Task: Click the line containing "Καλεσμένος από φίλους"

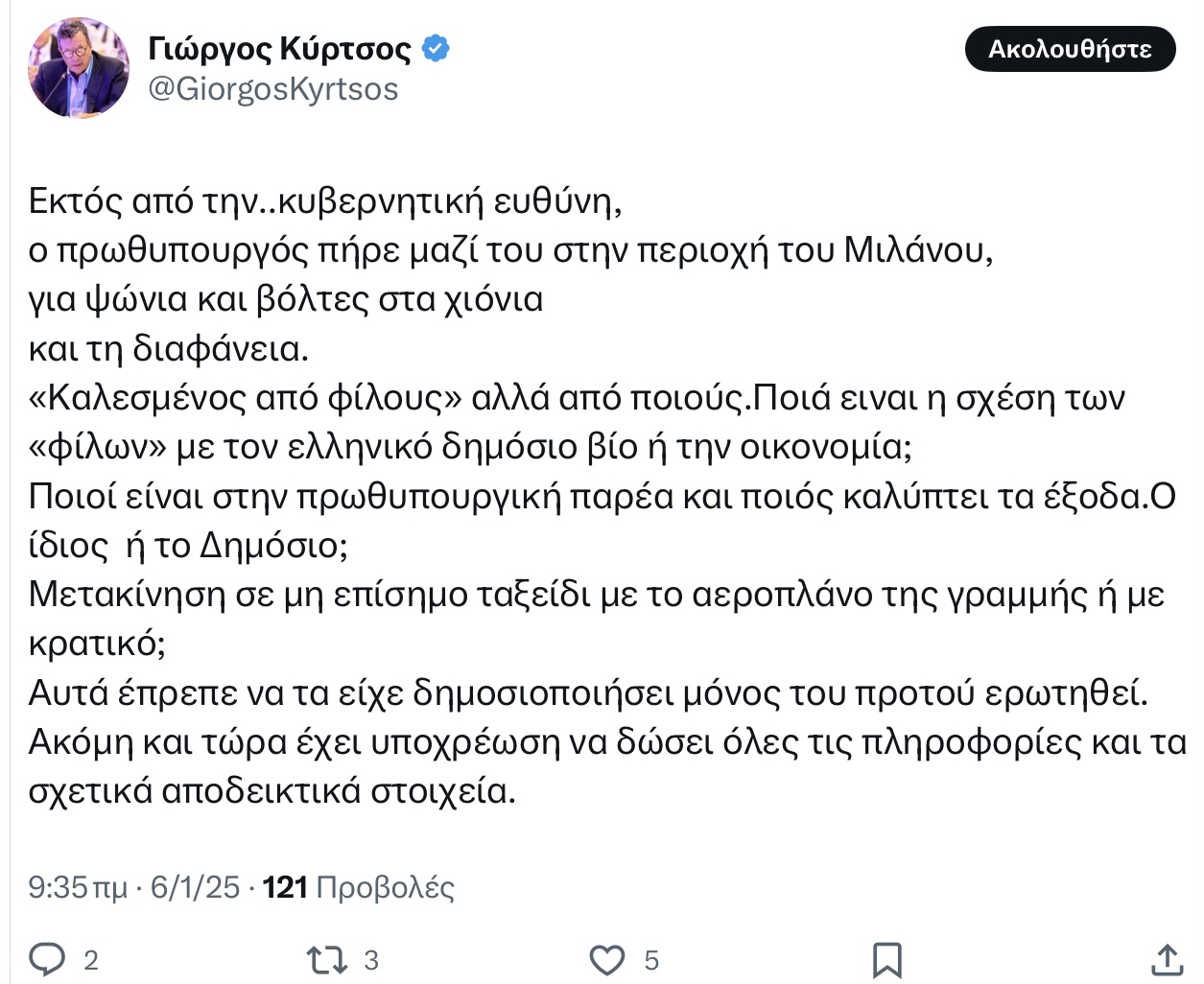Action: tap(576, 397)
